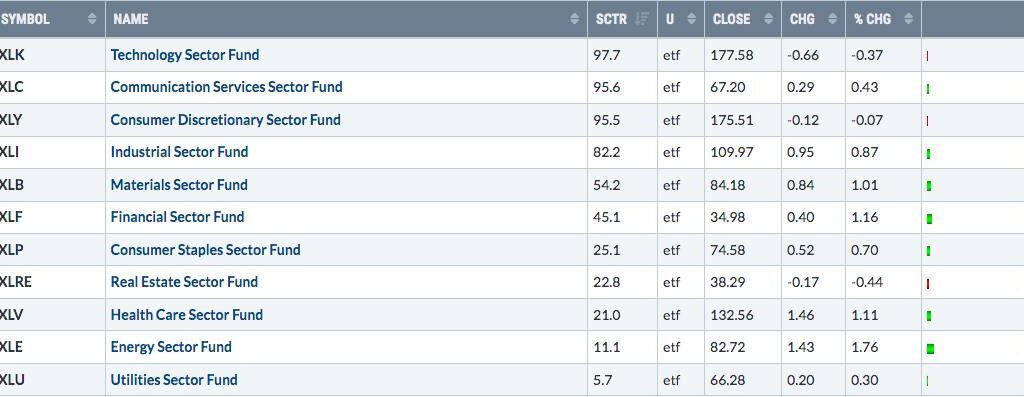1024x397 pixels.
Task: Click the red change bar for XLRE
Action: point(928,284)
